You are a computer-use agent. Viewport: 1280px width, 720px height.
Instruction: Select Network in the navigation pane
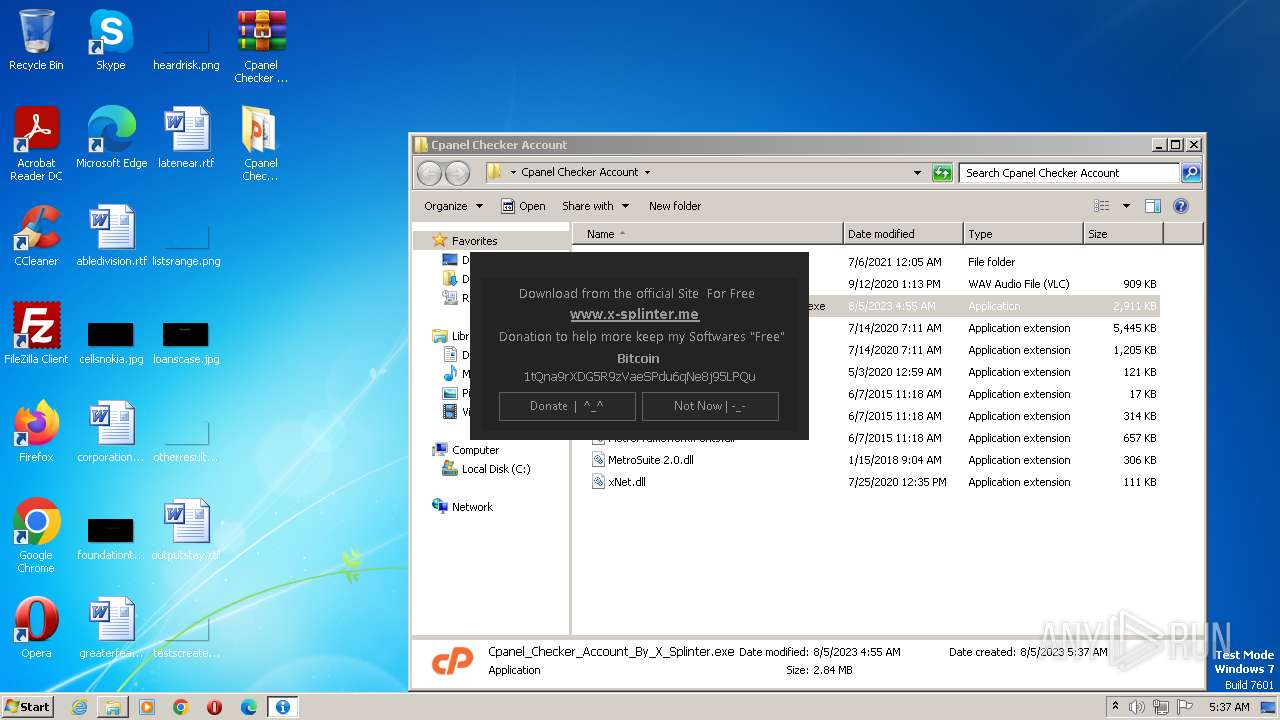click(472, 507)
